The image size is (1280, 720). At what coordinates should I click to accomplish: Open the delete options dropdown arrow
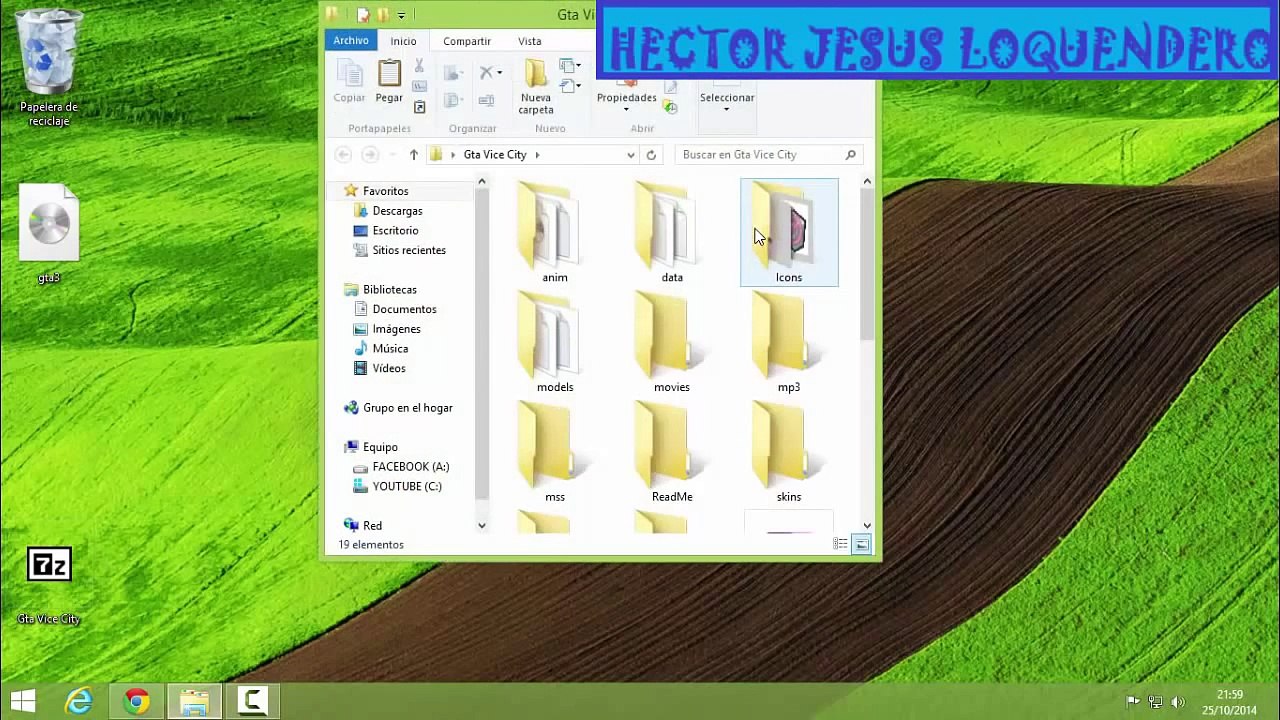tap(499, 73)
